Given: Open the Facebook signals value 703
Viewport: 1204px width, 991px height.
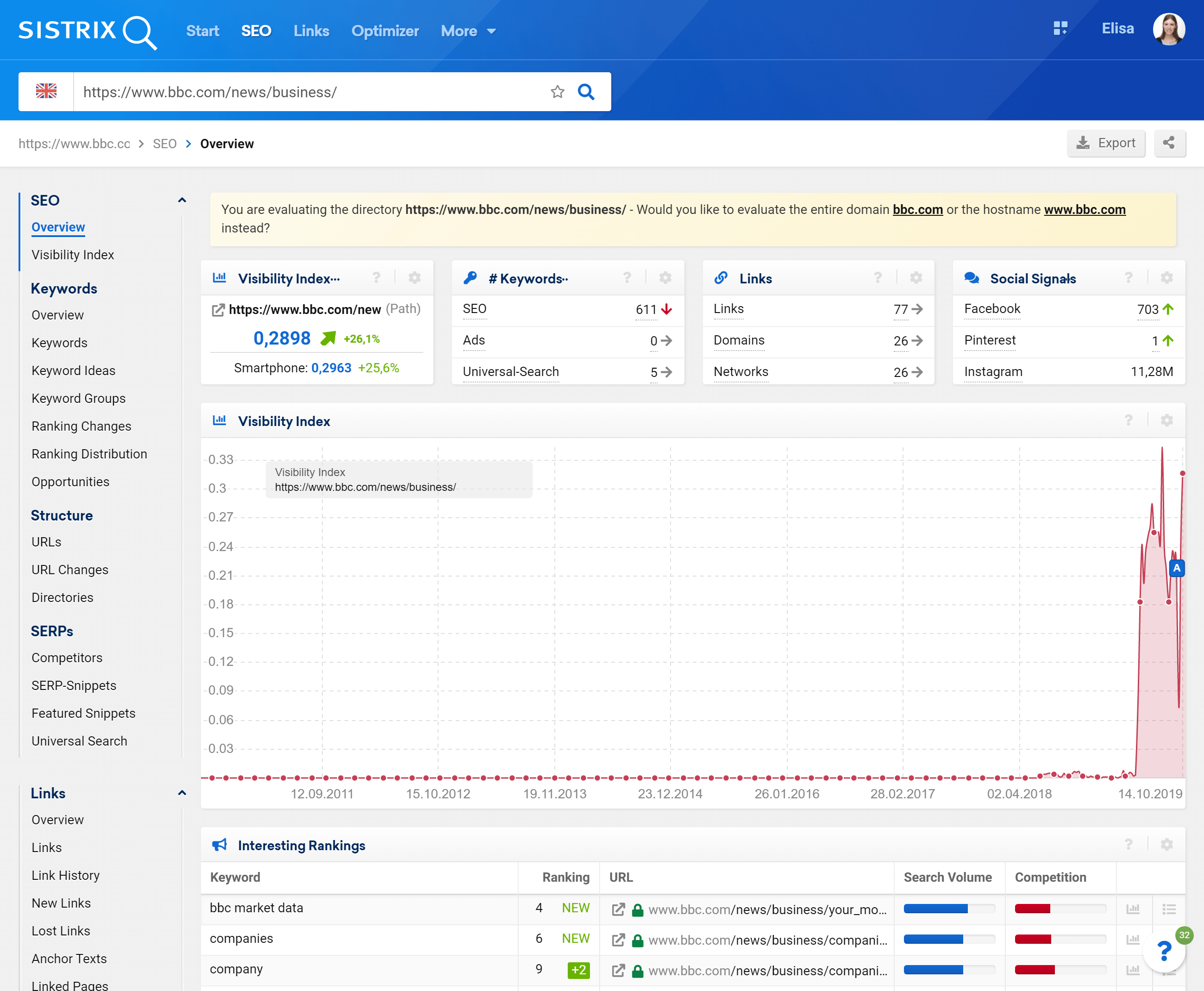Looking at the screenshot, I should coord(1148,309).
